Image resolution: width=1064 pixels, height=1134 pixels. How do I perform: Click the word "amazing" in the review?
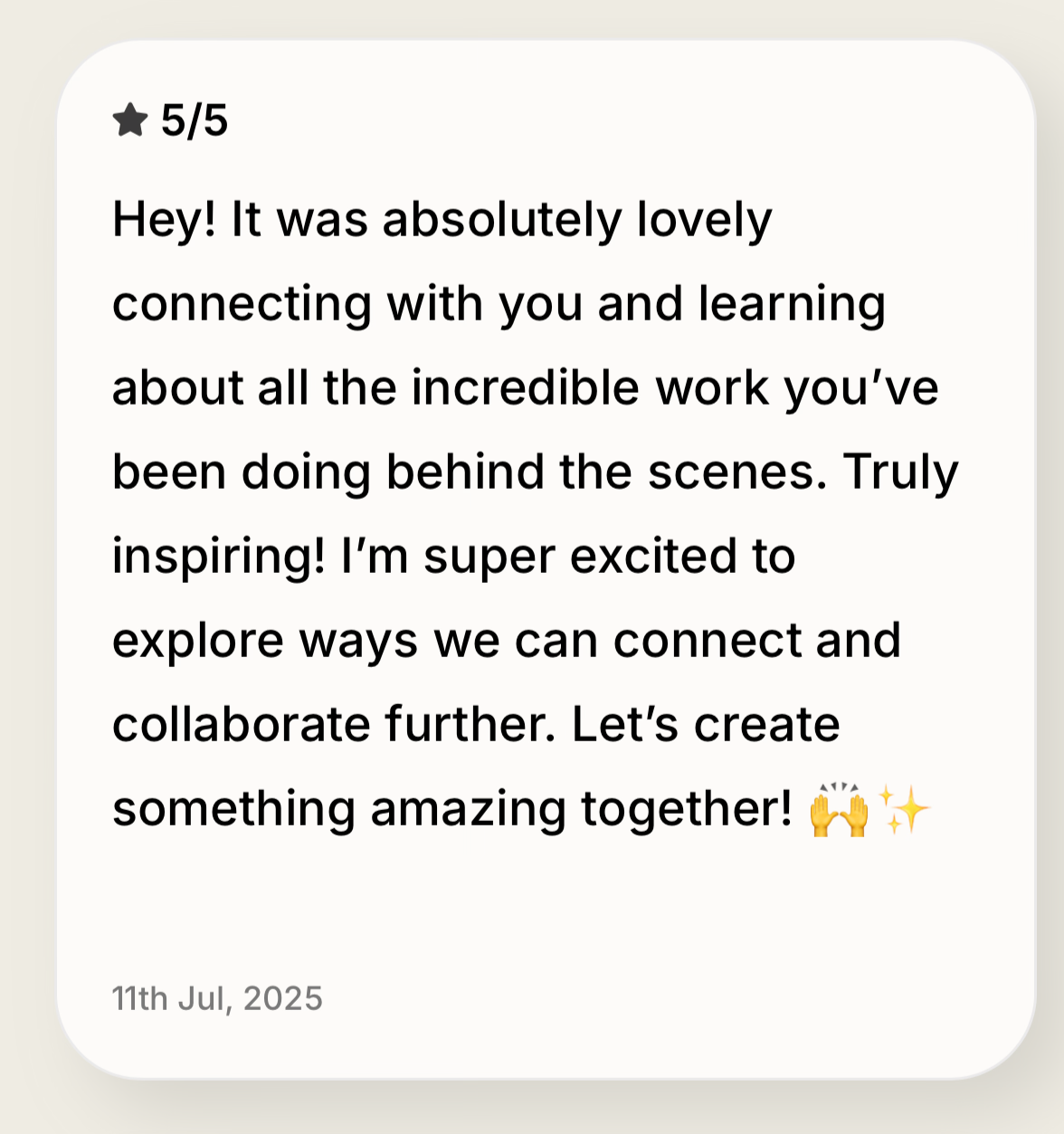tap(468, 809)
